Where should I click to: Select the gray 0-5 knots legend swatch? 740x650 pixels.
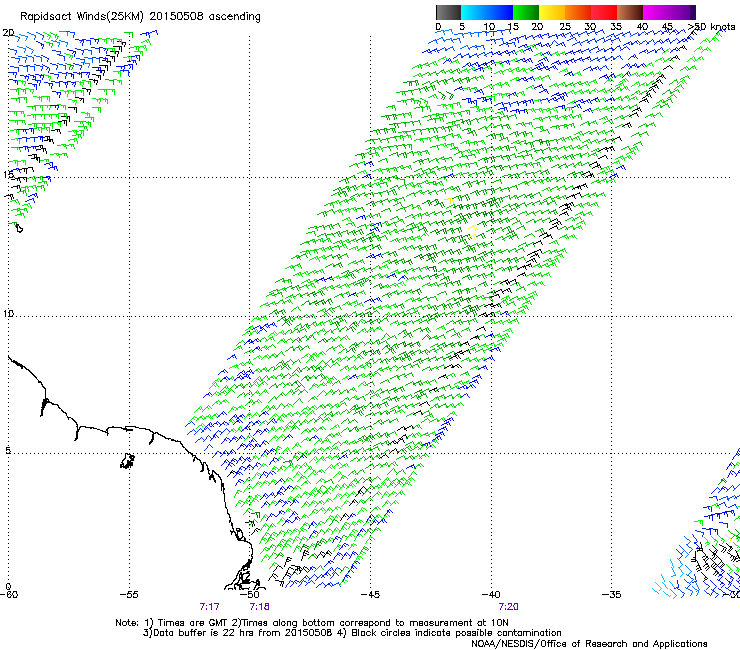tap(448, 12)
